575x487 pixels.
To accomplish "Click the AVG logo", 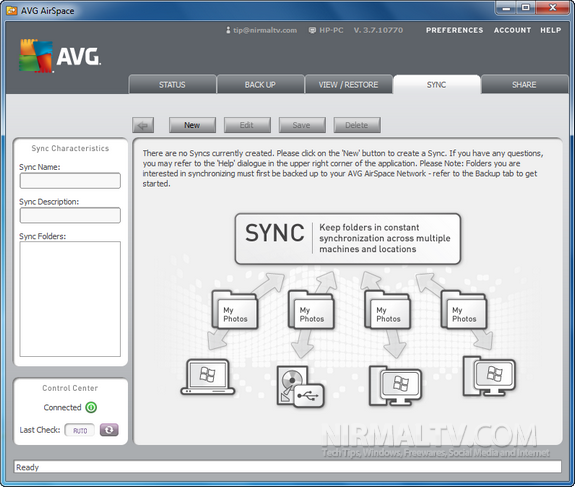I will (x=60, y=56).
